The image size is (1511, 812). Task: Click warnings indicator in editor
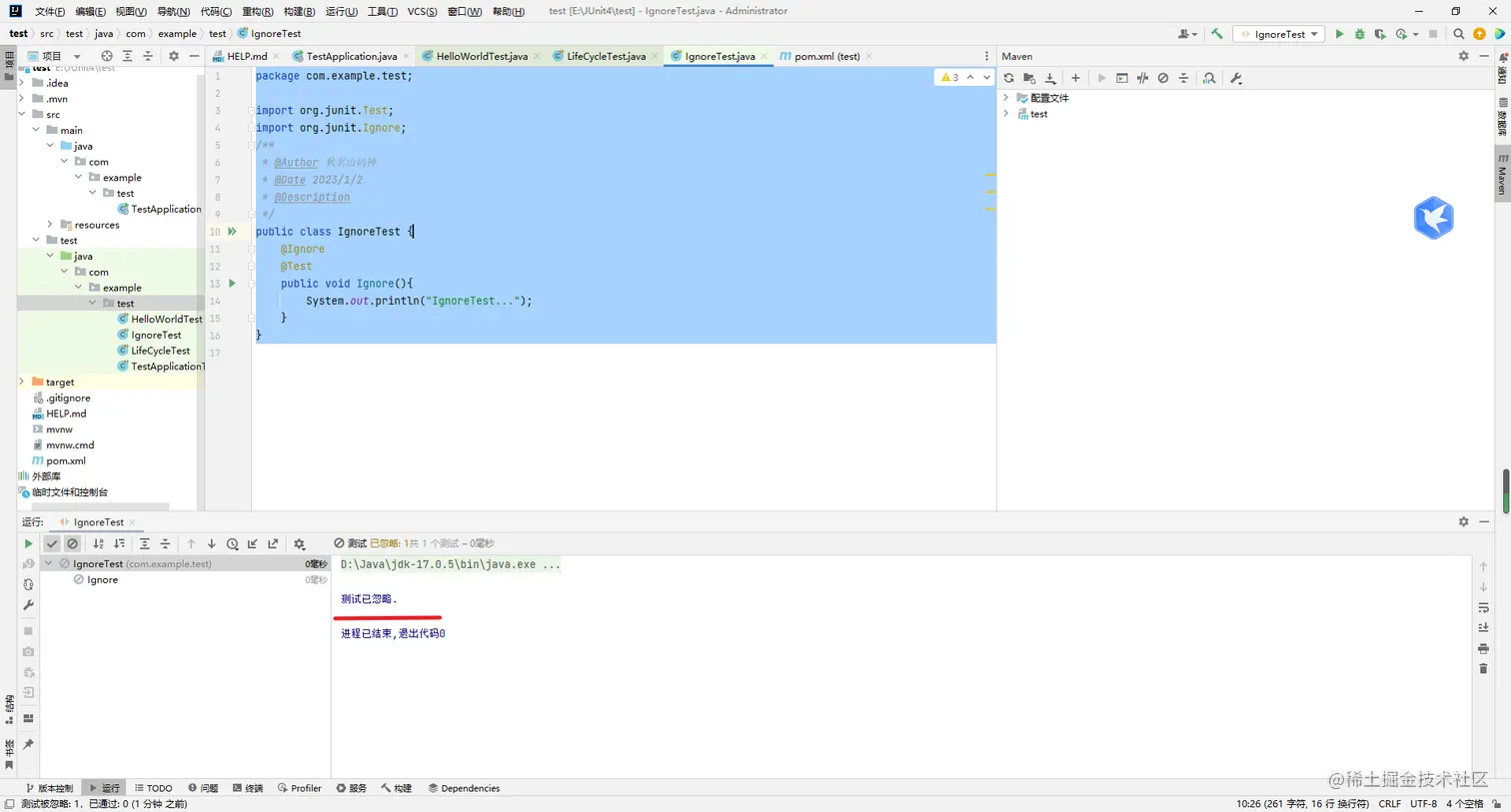pos(949,77)
